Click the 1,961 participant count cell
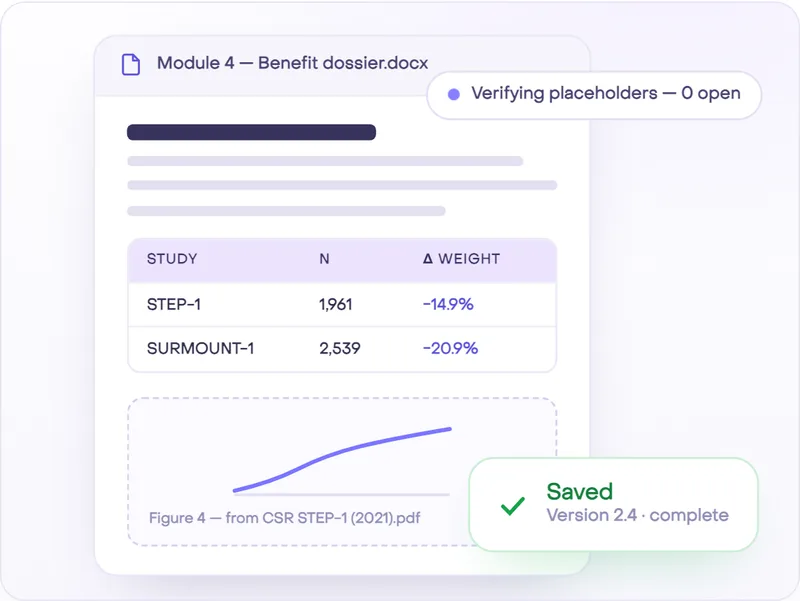 click(x=336, y=305)
